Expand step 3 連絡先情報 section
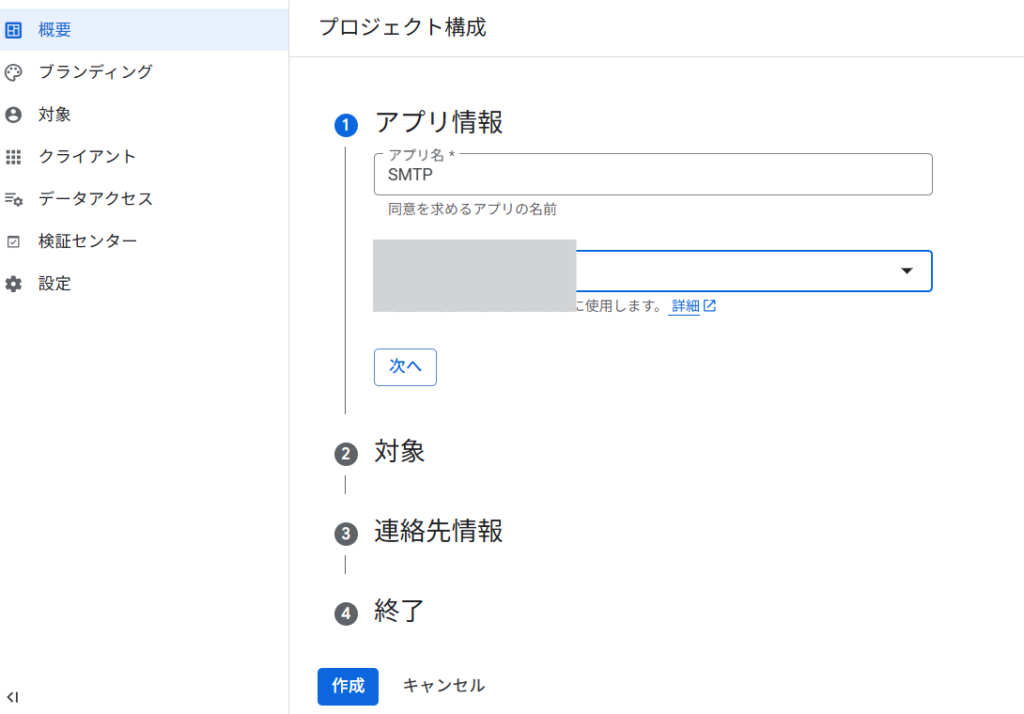This screenshot has height=714, width=1024. (x=438, y=532)
